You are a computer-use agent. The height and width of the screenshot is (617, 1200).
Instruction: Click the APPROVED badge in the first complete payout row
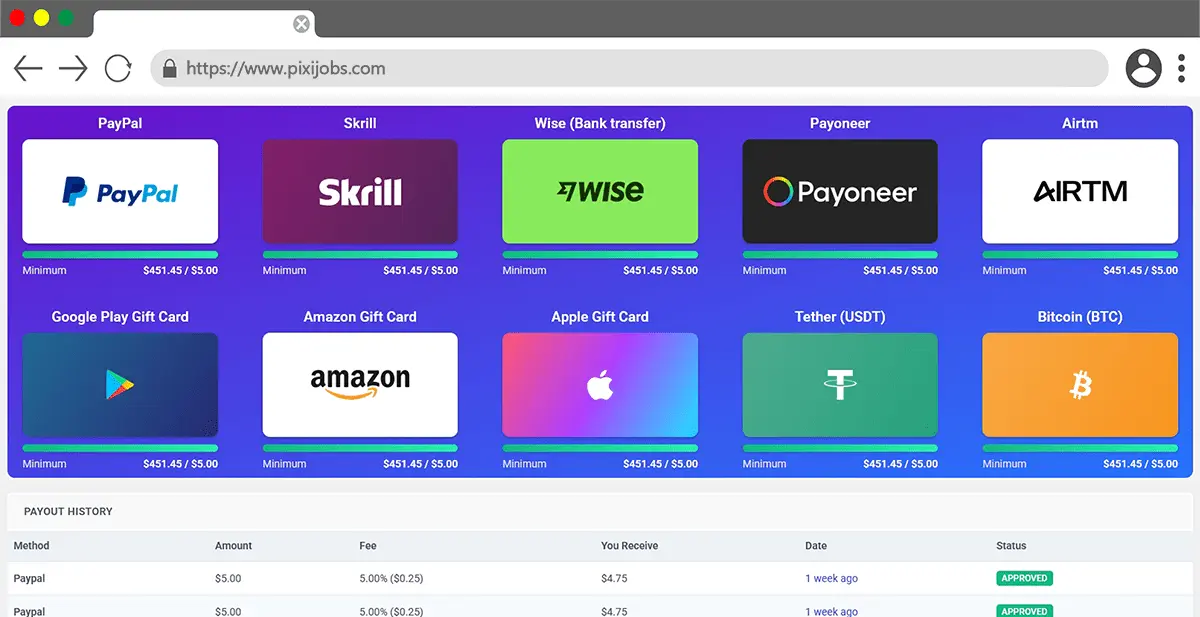point(1024,578)
